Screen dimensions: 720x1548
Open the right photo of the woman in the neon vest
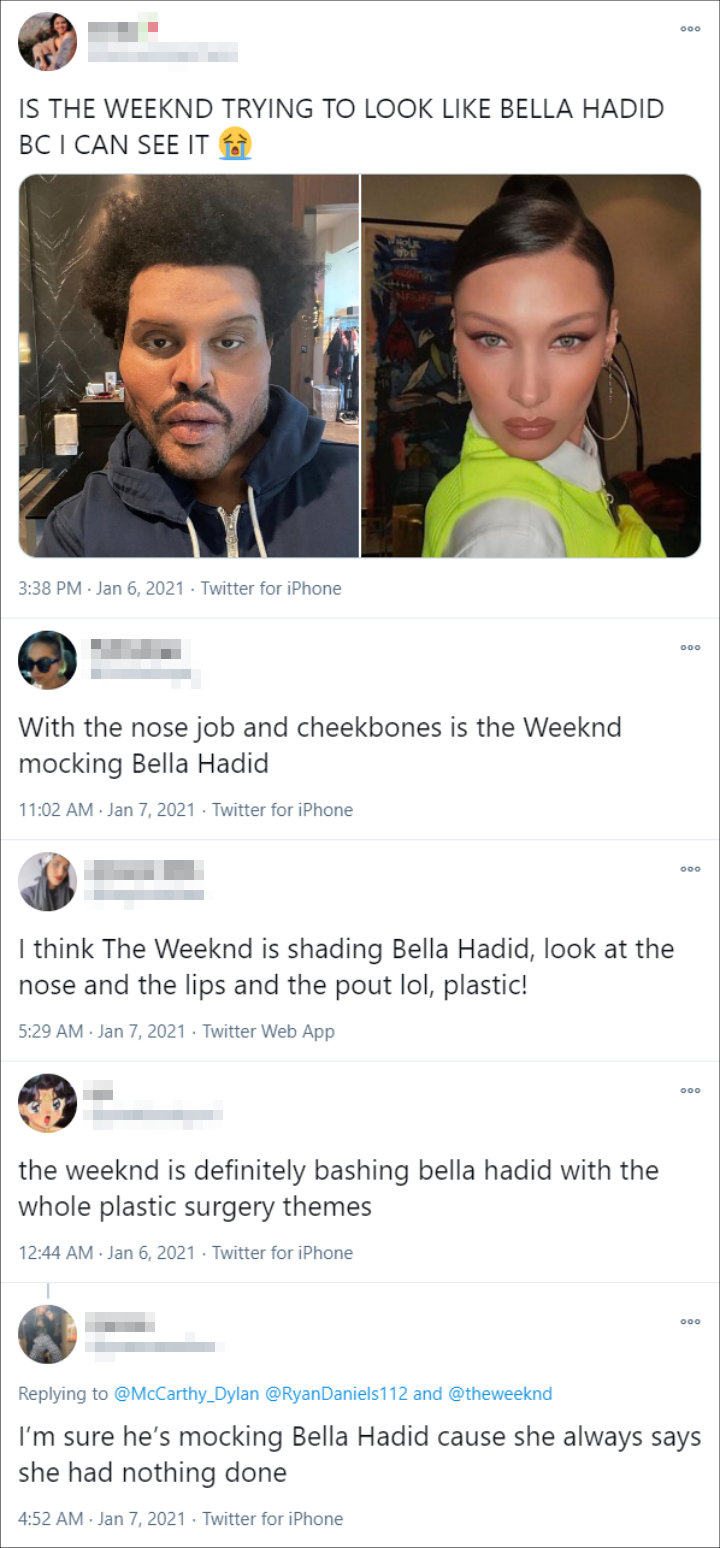coord(531,366)
